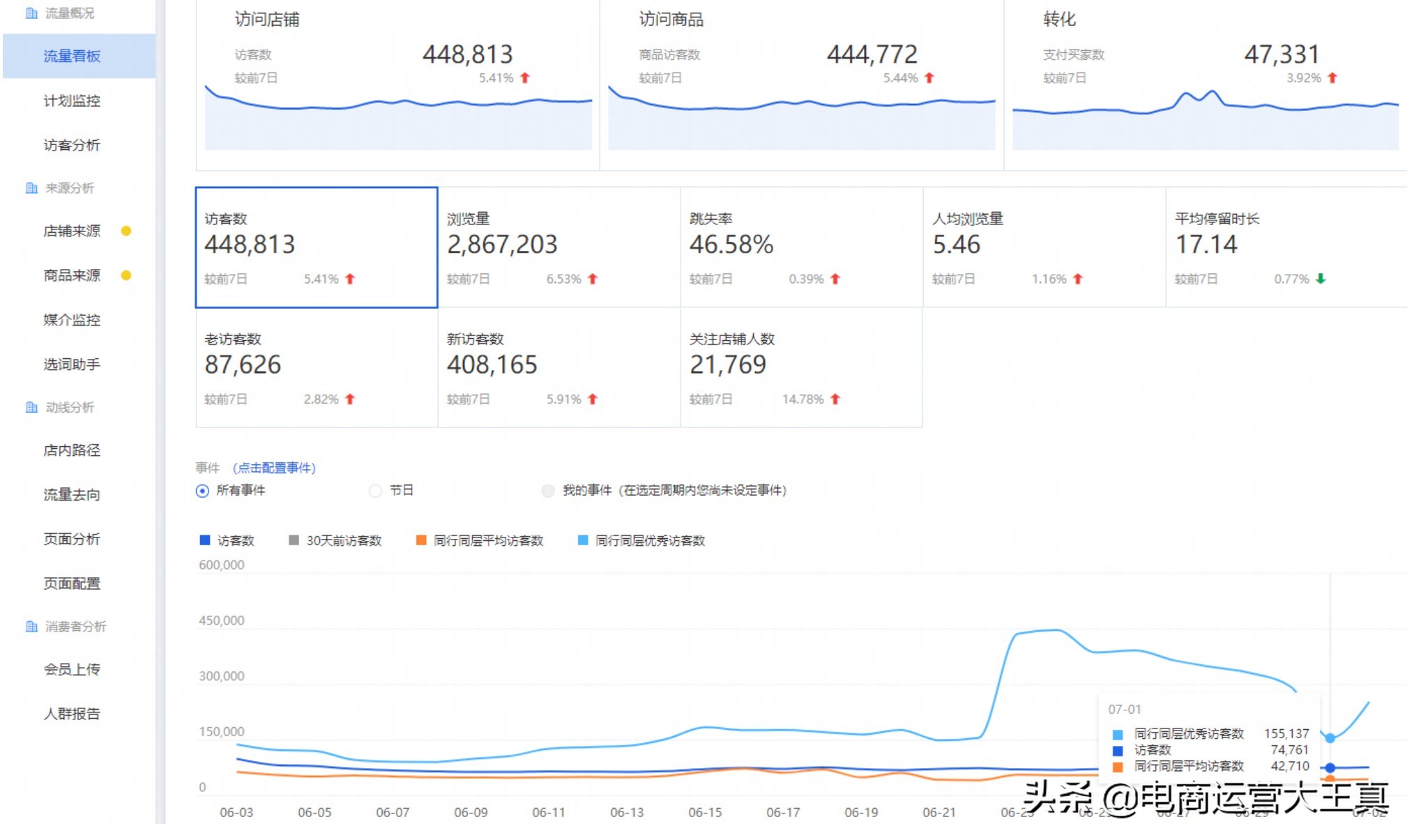Viewport: 1414px width, 840px height.
Task: Click yellow dot beside 店铺来源
Action: [126, 231]
